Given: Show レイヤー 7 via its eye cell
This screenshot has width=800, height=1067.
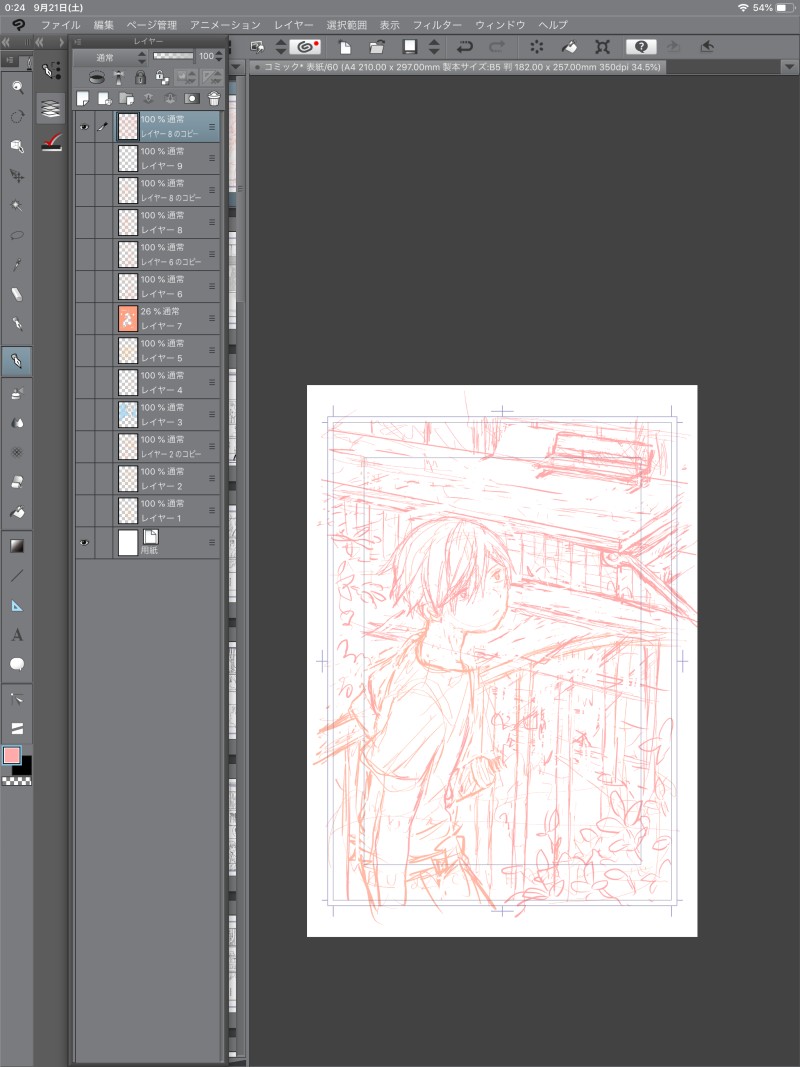Looking at the screenshot, I should click(x=84, y=318).
